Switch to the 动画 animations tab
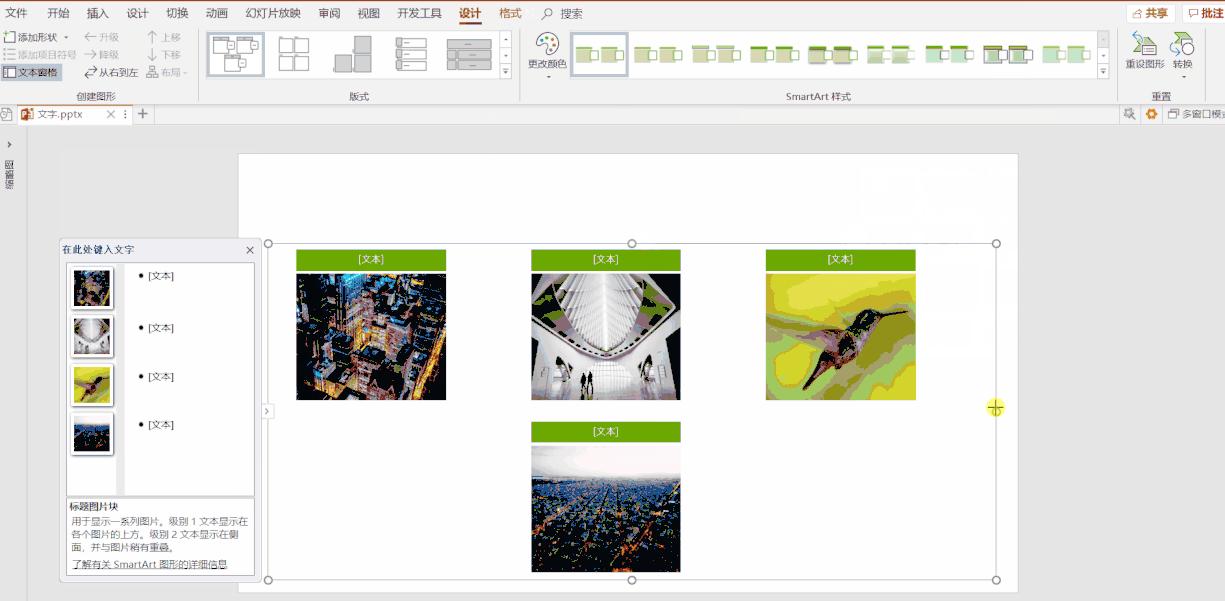Viewport: 1225px width, 601px height. click(x=217, y=14)
